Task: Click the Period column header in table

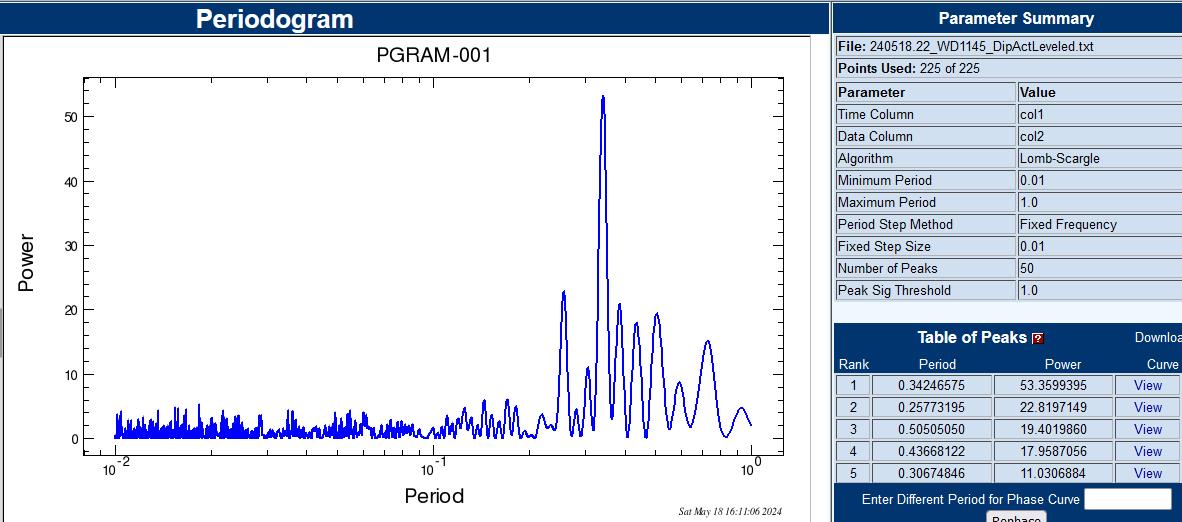Action: [x=937, y=364]
